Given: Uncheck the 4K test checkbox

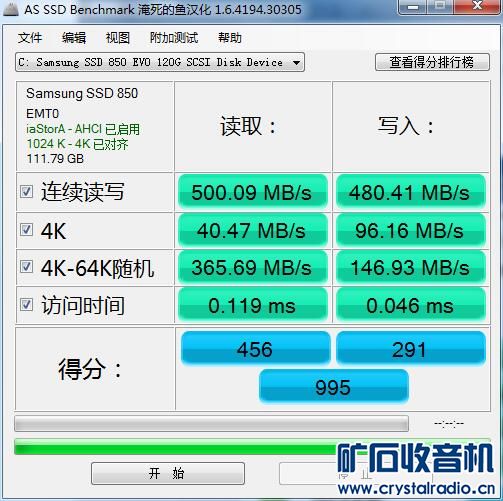Looking at the screenshot, I should point(26,230).
